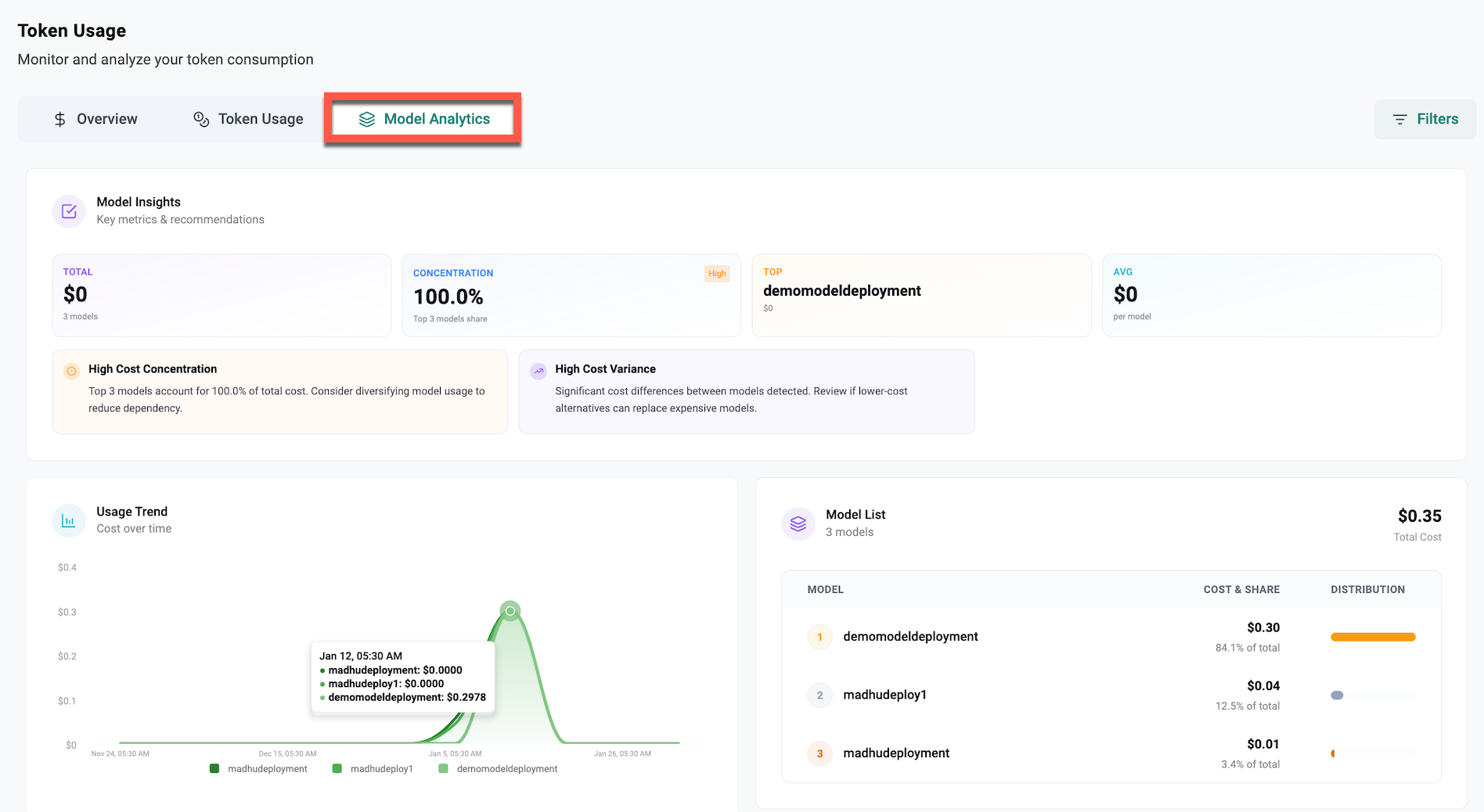
Task: Open the Filters panel
Action: [x=1425, y=119]
